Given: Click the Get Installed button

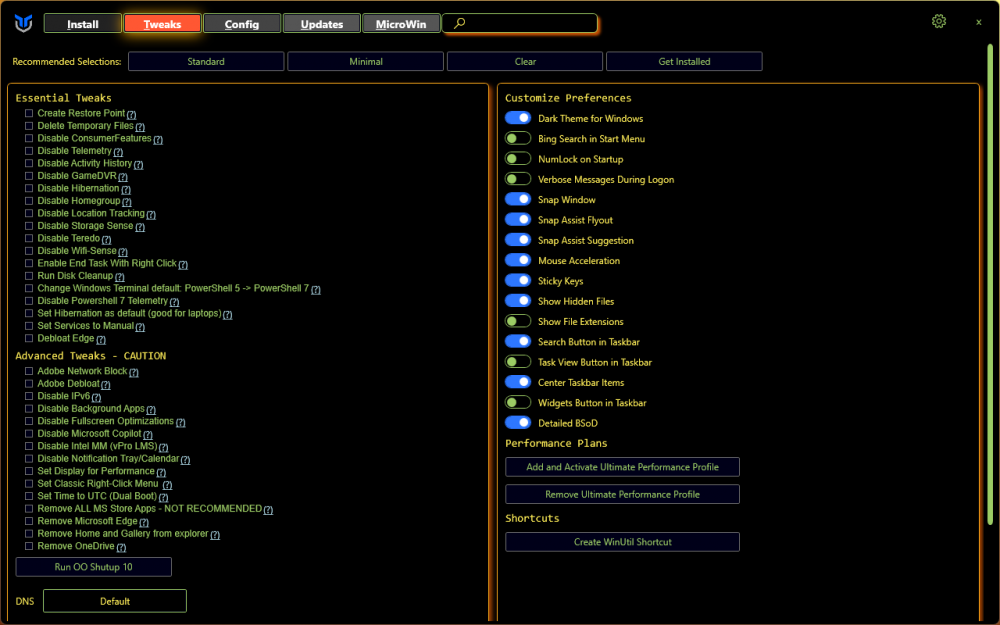Looking at the screenshot, I should click(684, 61).
